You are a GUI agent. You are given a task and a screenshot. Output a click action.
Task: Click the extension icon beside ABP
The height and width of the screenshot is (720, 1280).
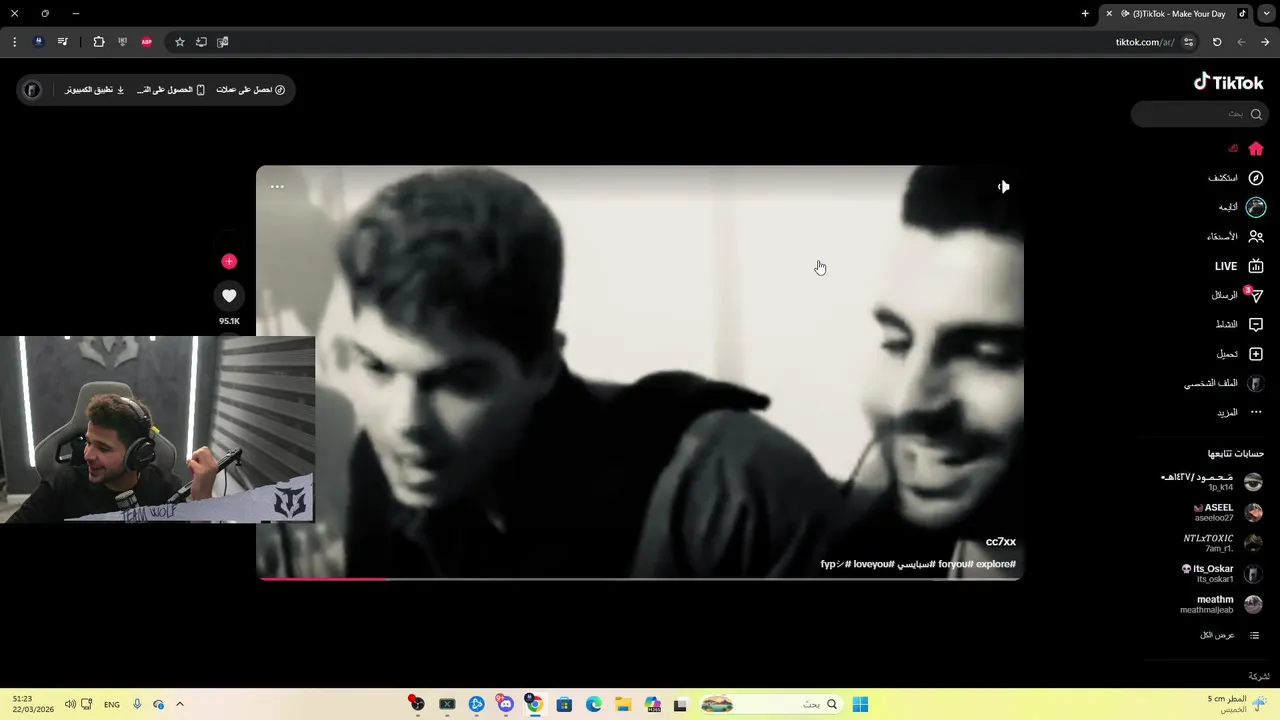[x=122, y=42]
